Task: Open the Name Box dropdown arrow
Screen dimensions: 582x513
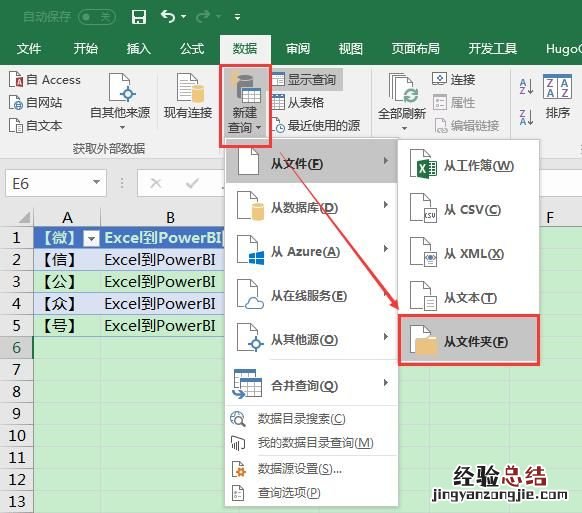Action: coord(97,182)
